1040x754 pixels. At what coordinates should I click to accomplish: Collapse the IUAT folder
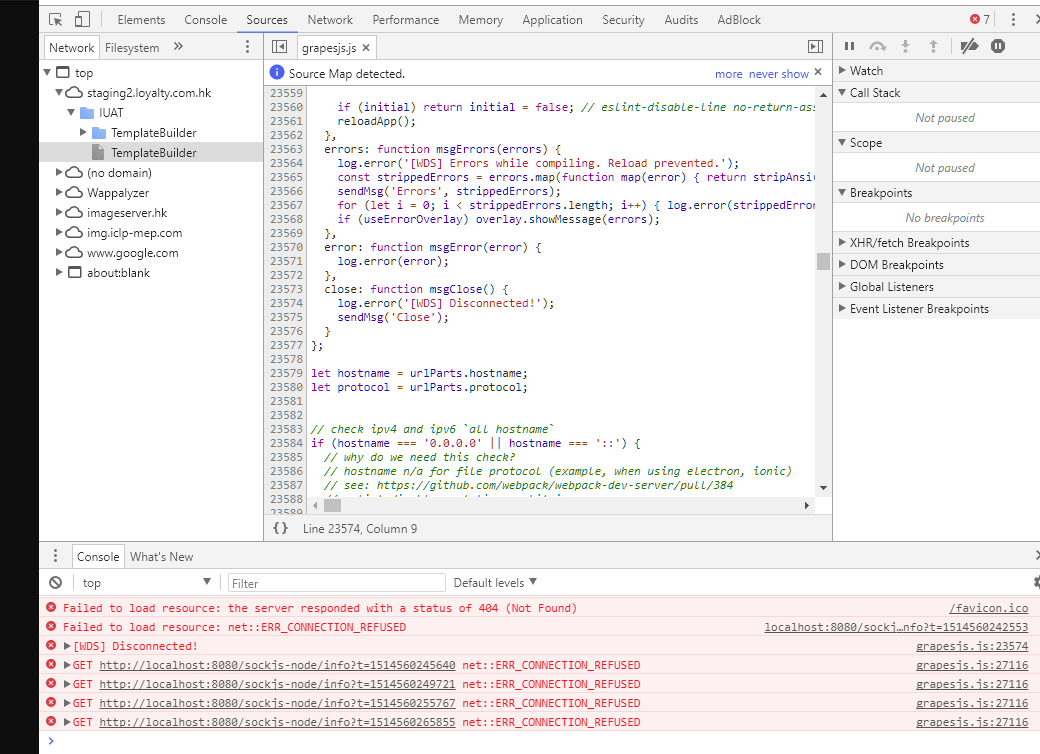point(71,112)
